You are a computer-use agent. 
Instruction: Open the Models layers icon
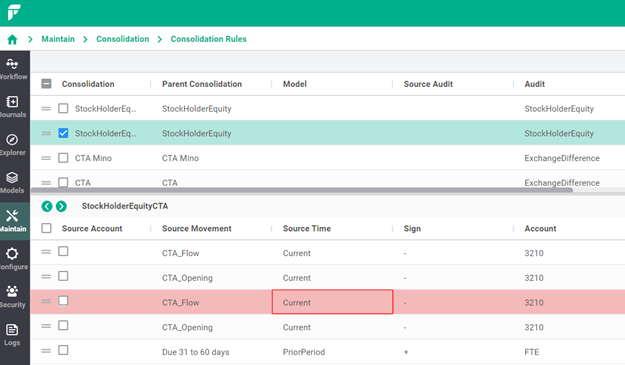click(12, 177)
